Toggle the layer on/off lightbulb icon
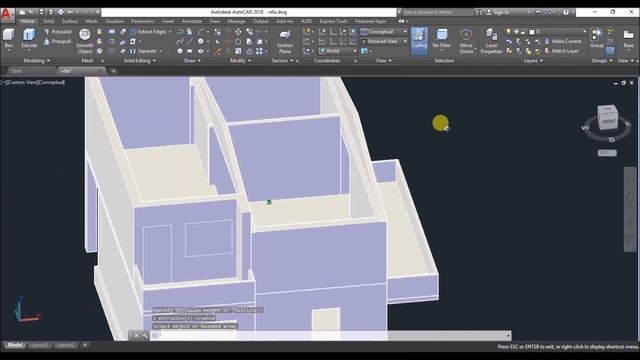Image resolution: width=640 pixels, height=360 pixels. click(x=508, y=31)
